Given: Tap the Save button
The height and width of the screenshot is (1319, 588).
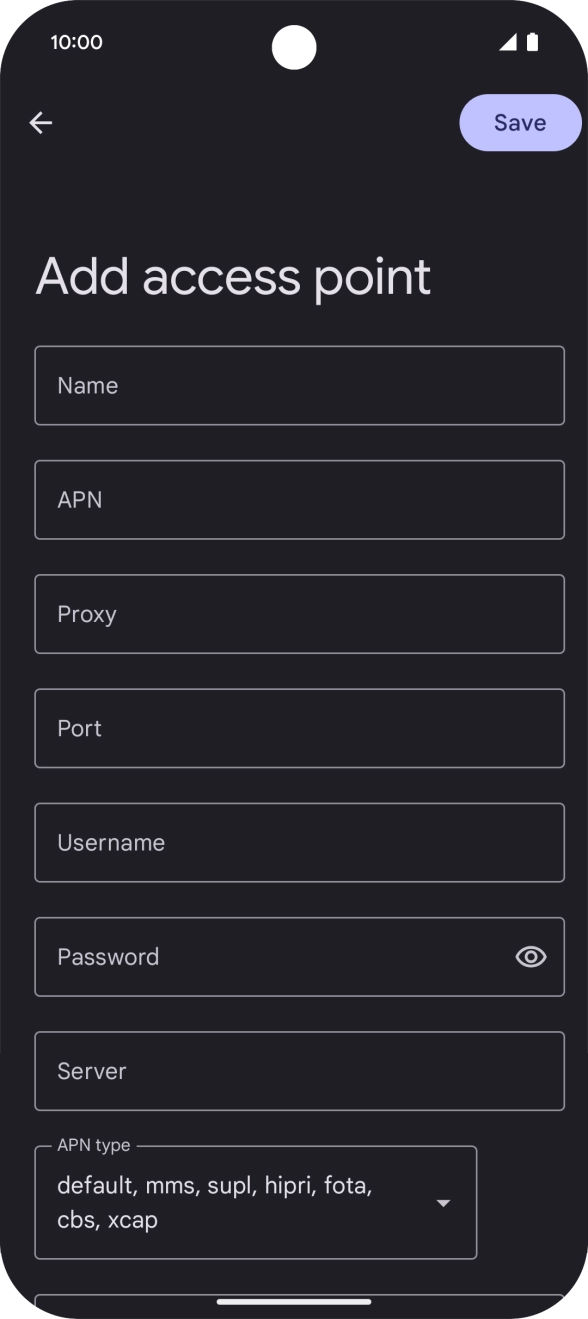Looking at the screenshot, I should (519, 122).
